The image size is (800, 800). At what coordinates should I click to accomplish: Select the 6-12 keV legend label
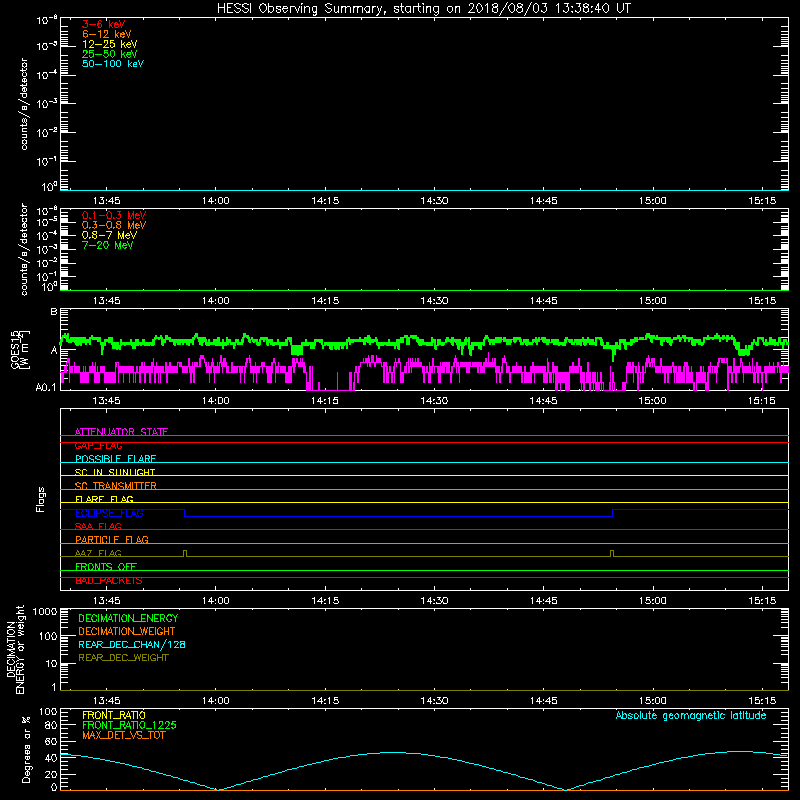coord(107,34)
